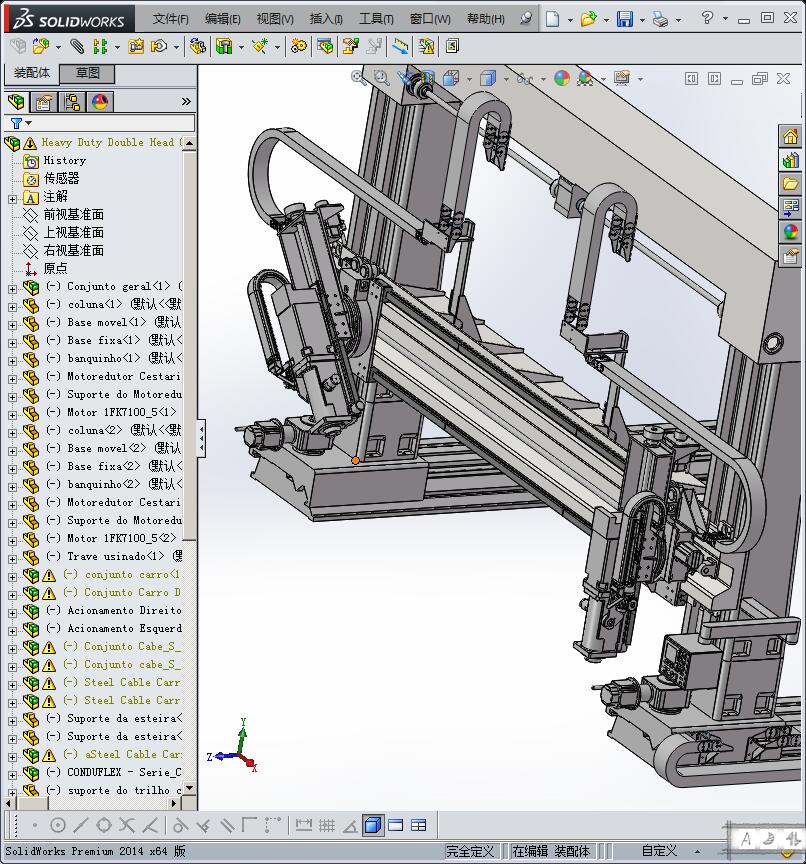806x864 pixels.
Task: Switch to the 装配体 tab
Action: click(x=32, y=73)
